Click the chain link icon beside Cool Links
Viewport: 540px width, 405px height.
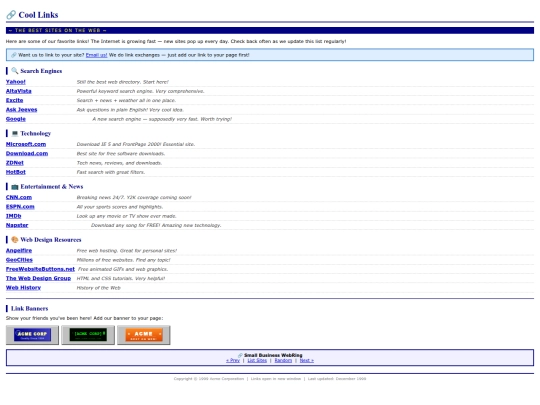coord(11,15)
